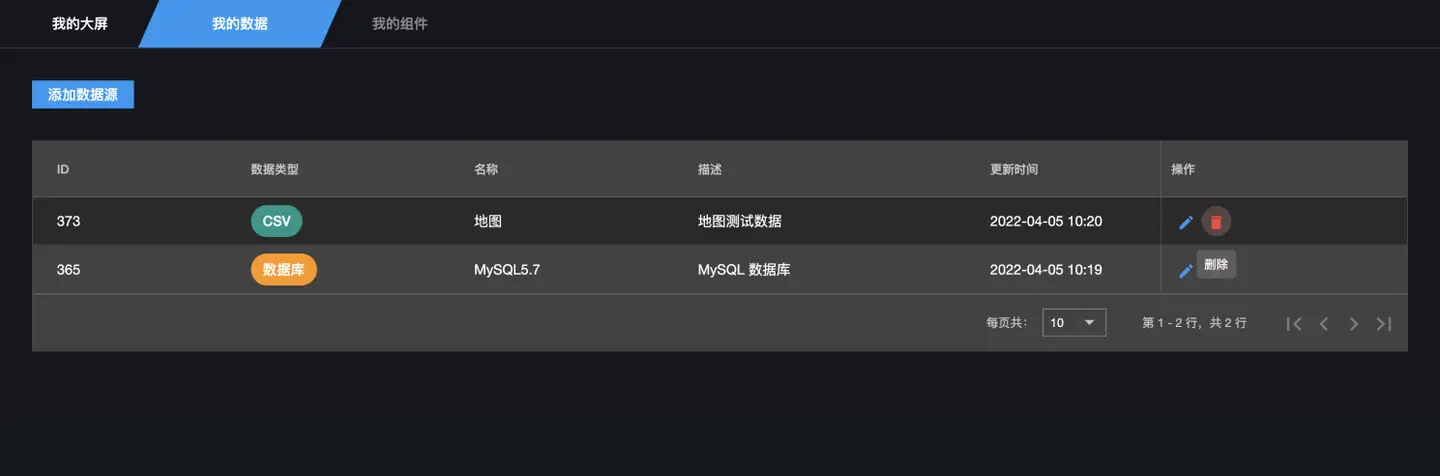This screenshot has height=476, width=1440.
Task: Click the 名称 column header
Action: pyautogui.click(x=486, y=170)
